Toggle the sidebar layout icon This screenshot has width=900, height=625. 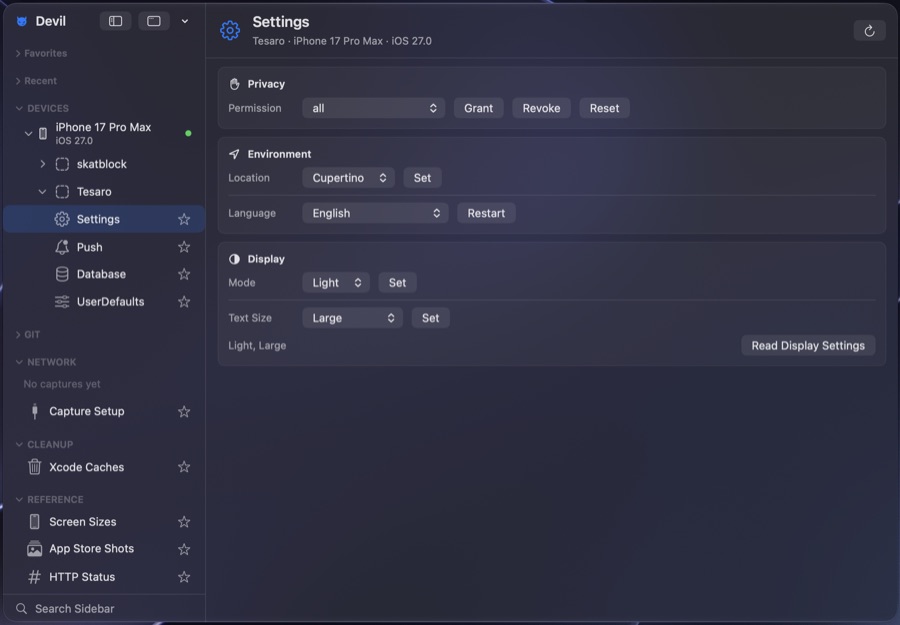coord(115,21)
